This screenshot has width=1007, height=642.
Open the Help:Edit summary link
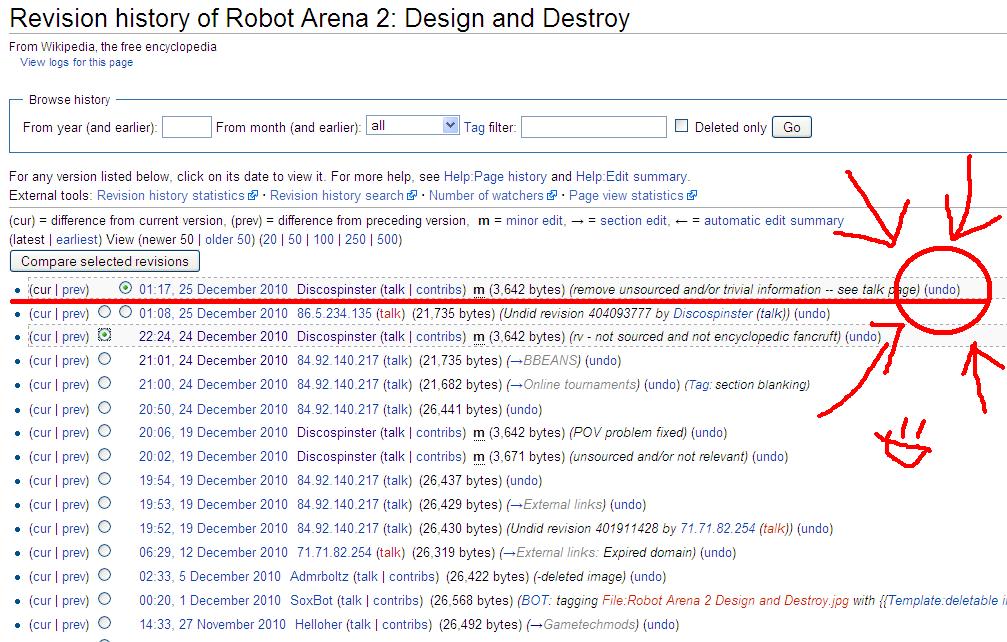(x=631, y=177)
